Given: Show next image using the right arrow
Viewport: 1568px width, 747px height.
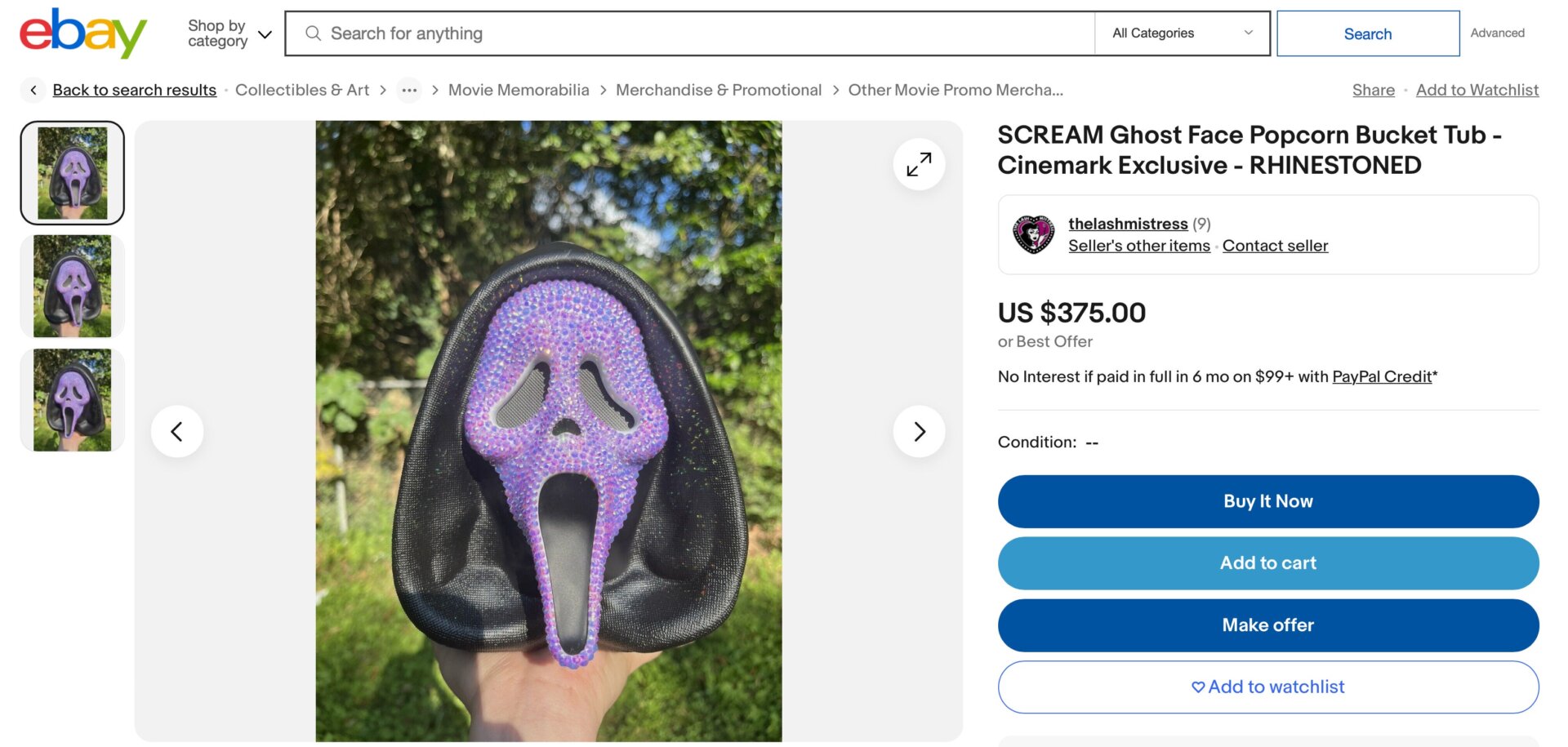Looking at the screenshot, I should pos(920,431).
